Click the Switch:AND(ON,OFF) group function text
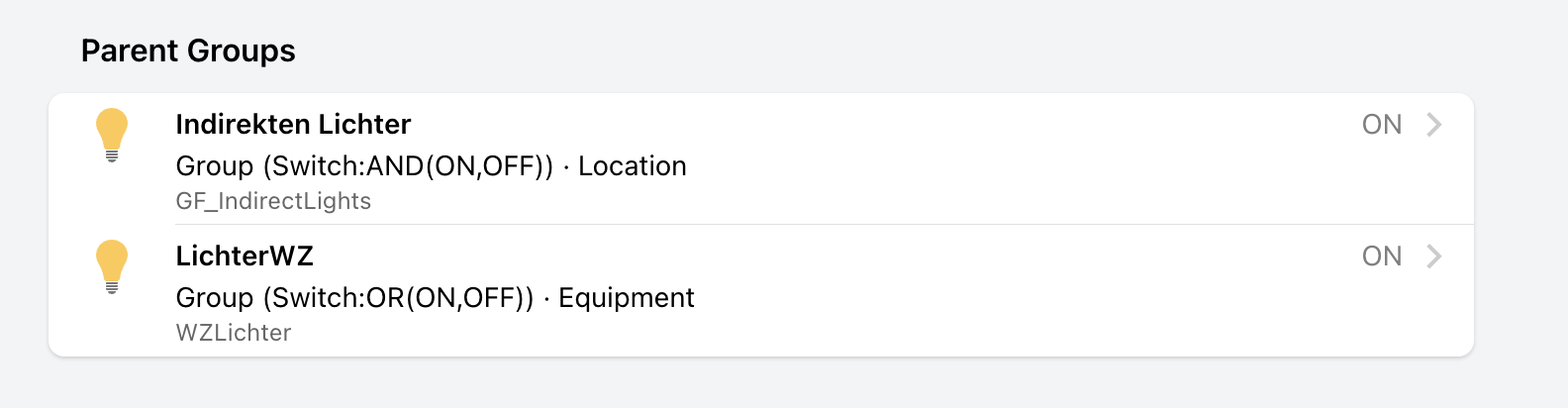Image resolution: width=1568 pixels, height=408 pixels. point(408,166)
